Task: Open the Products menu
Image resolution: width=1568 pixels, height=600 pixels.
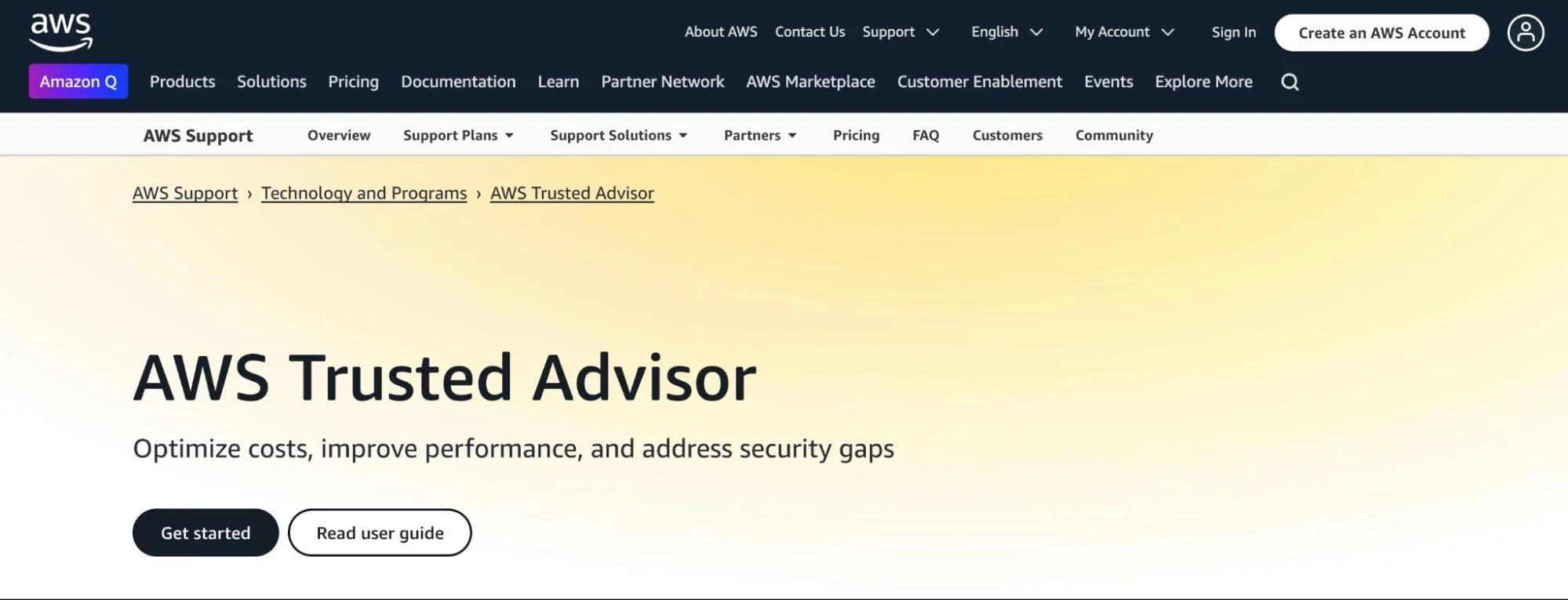Action: (x=182, y=82)
